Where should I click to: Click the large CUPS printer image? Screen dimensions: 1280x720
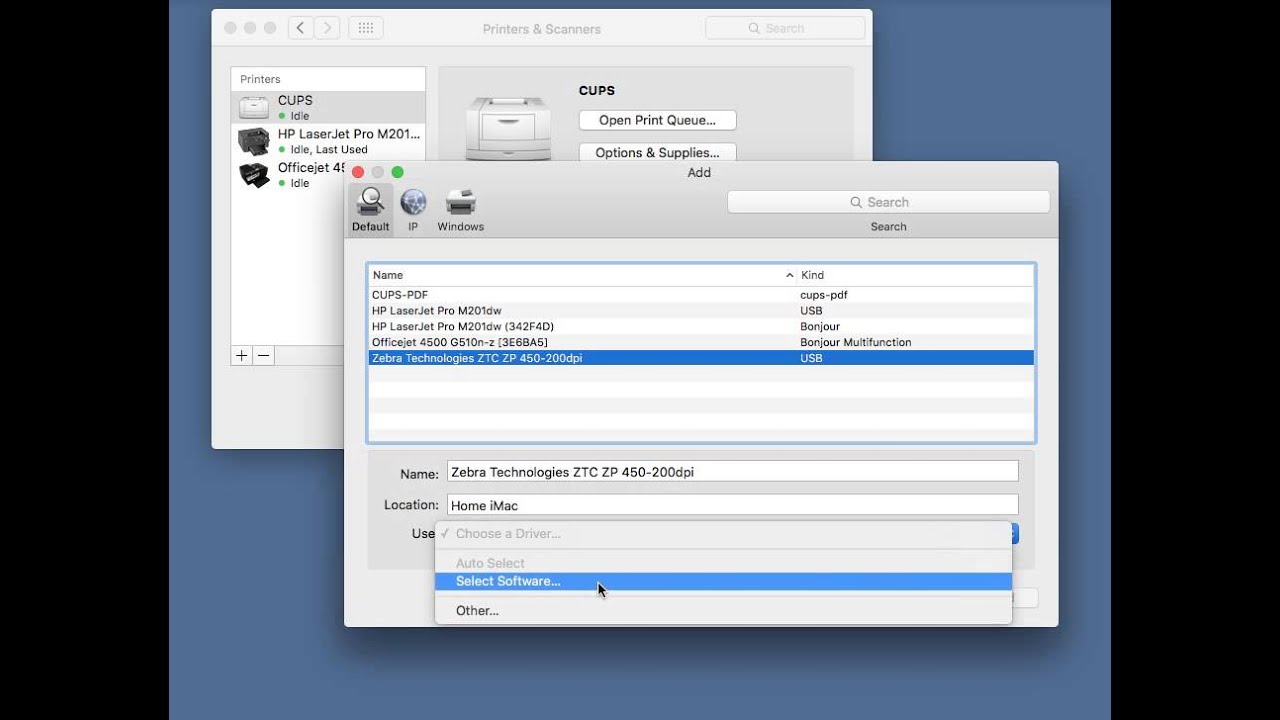[x=508, y=128]
